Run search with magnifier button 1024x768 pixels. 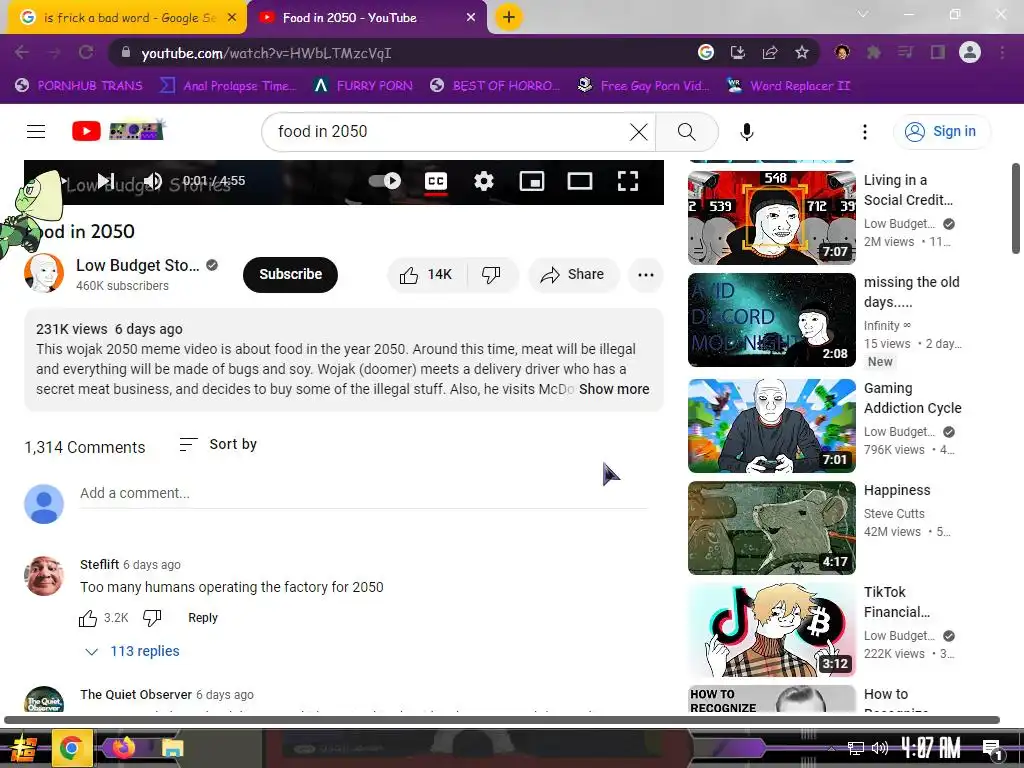tap(686, 132)
